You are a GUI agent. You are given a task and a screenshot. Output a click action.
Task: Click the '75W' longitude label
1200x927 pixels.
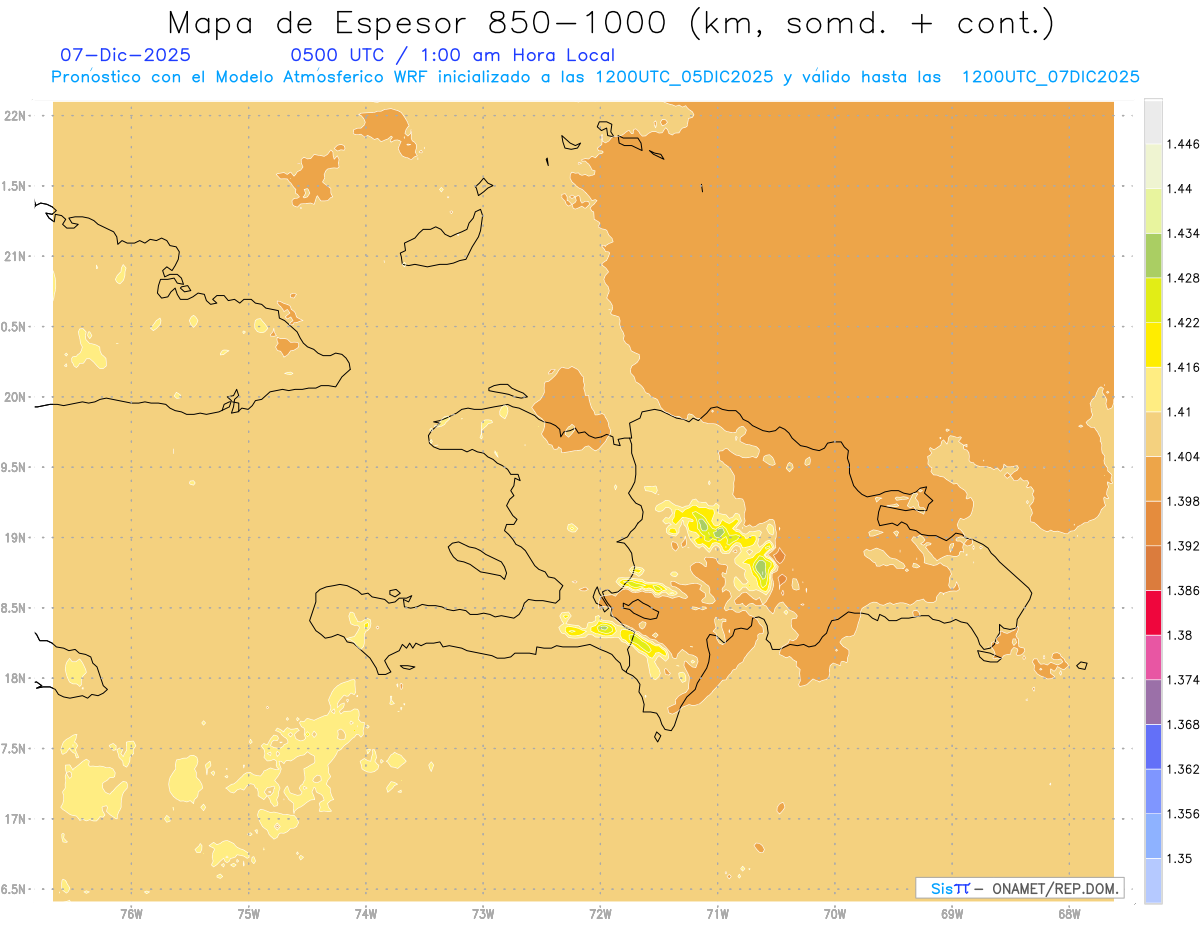pyautogui.click(x=249, y=913)
